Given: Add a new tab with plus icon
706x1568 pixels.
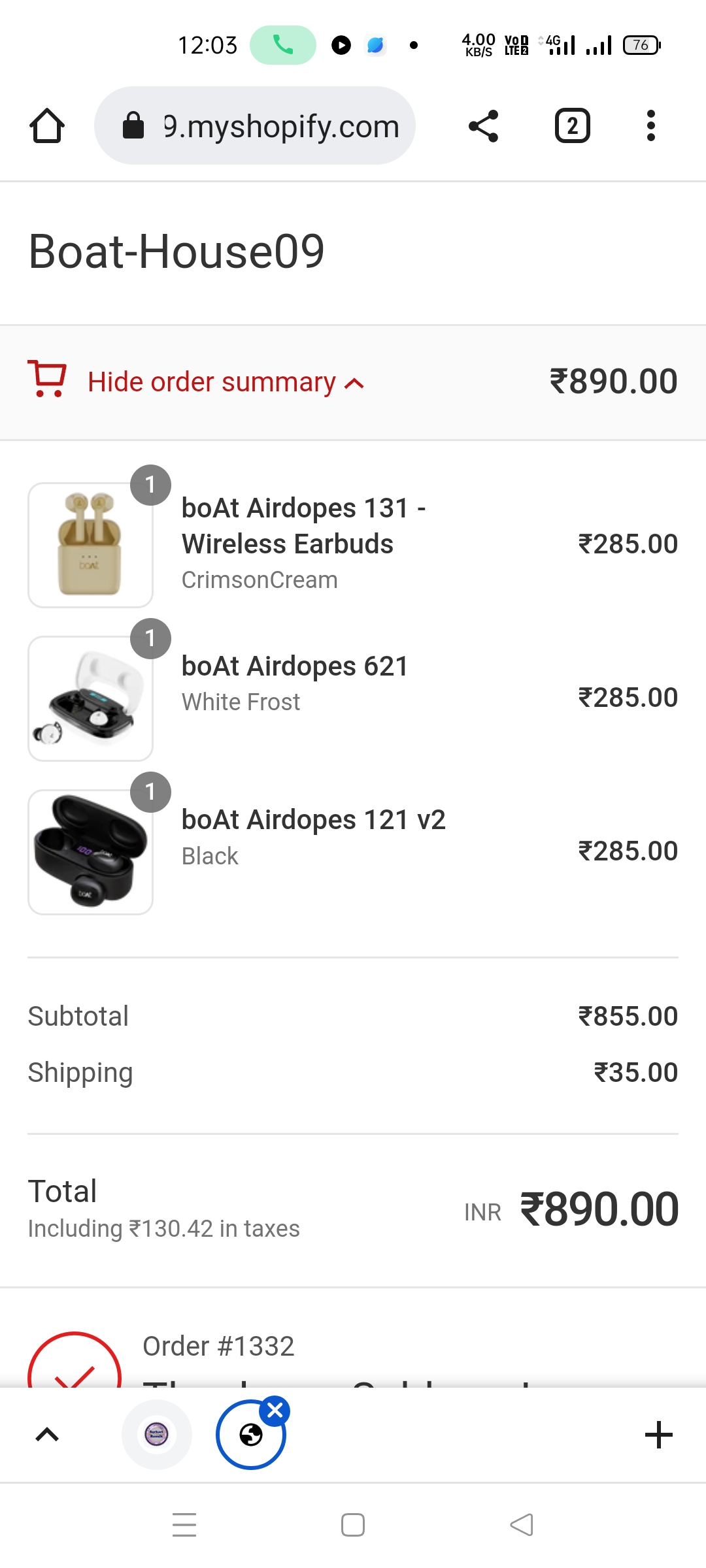Looking at the screenshot, I should pyautogui.click(x=658, y=1435).
